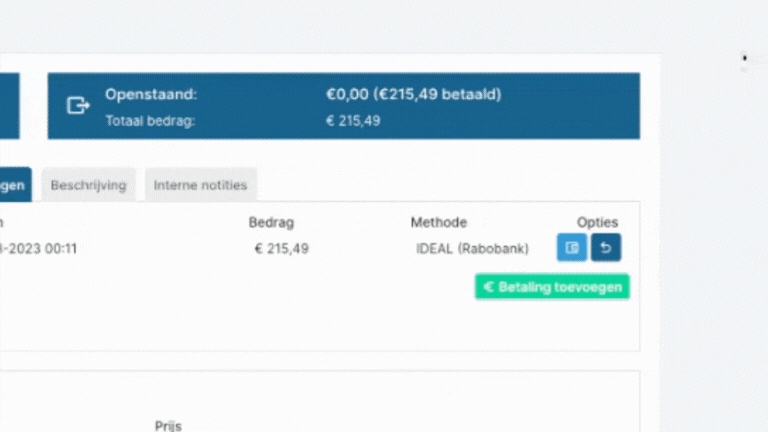
Task: Click the €0,00 (€215,49 betaald) text
Action: (414, 94)
